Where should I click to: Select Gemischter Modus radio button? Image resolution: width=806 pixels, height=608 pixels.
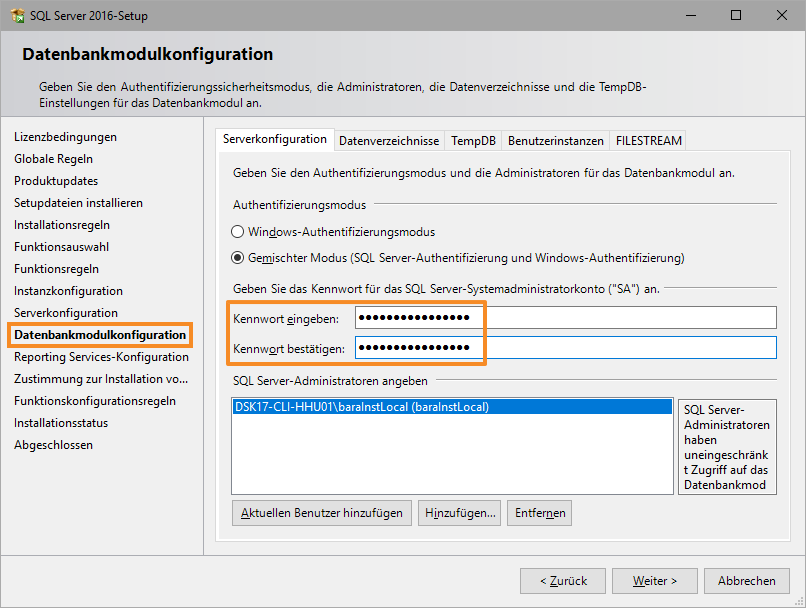click(x=238, y=258)
